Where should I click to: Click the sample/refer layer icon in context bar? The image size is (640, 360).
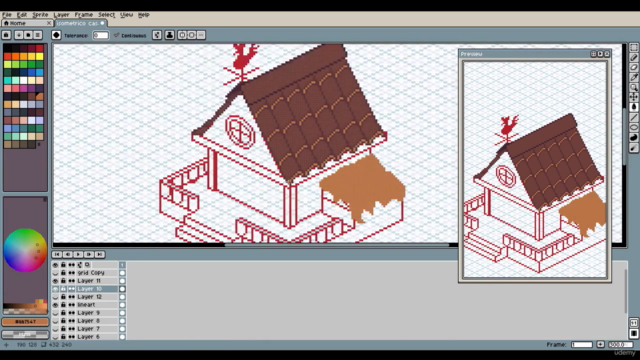tap(169, 35)
